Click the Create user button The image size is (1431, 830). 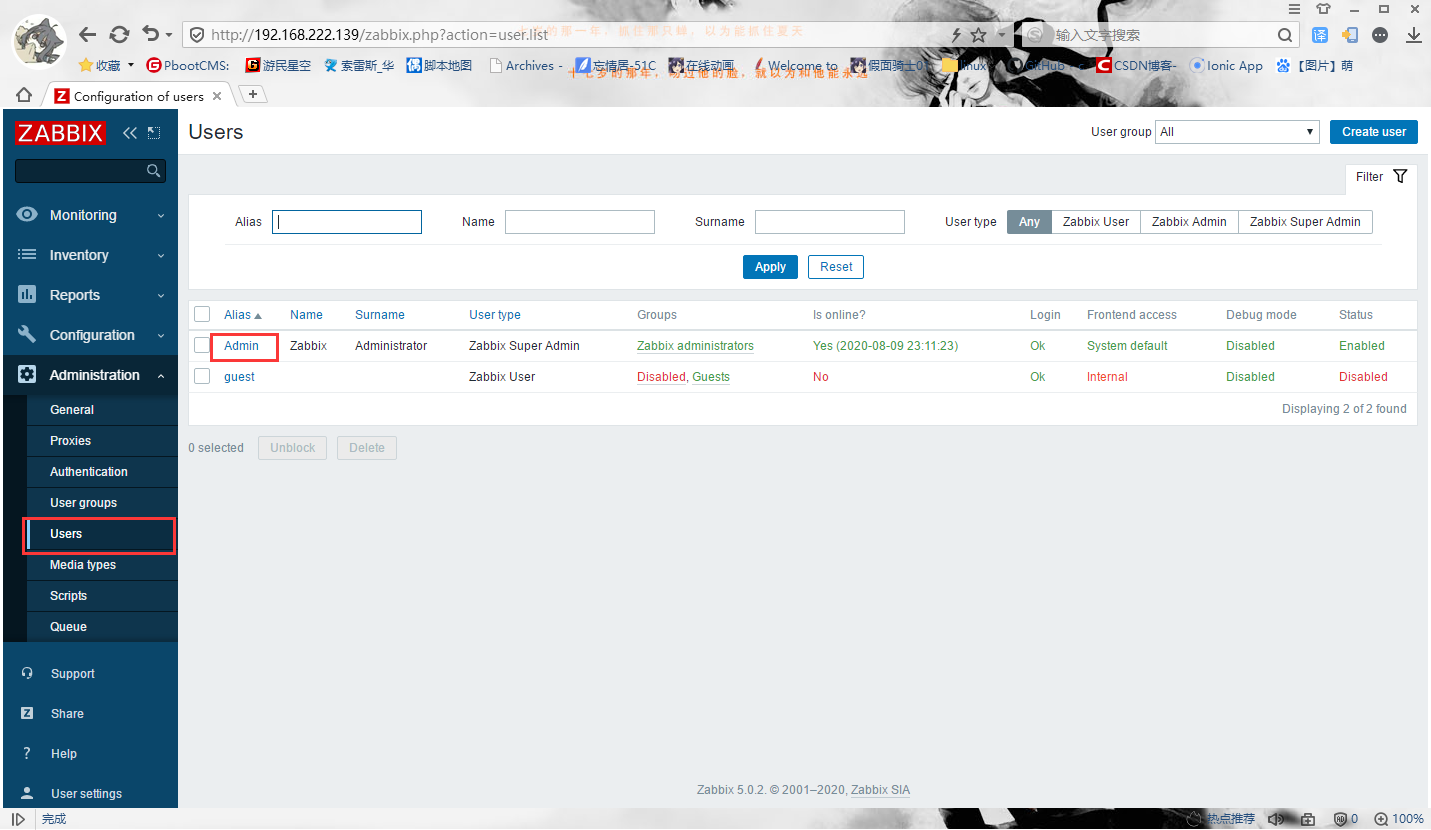pos(1374,132)
